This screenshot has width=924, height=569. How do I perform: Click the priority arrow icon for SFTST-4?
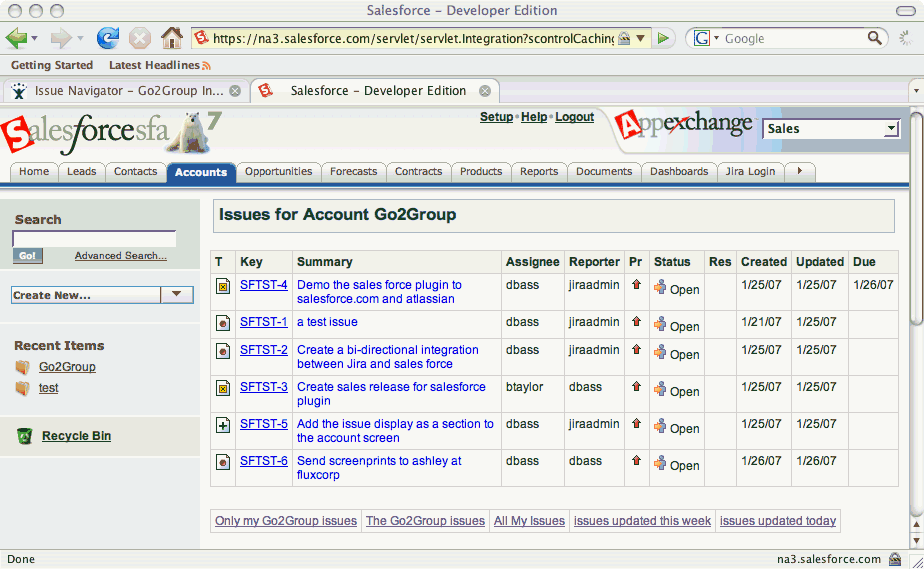pos(636,285)
